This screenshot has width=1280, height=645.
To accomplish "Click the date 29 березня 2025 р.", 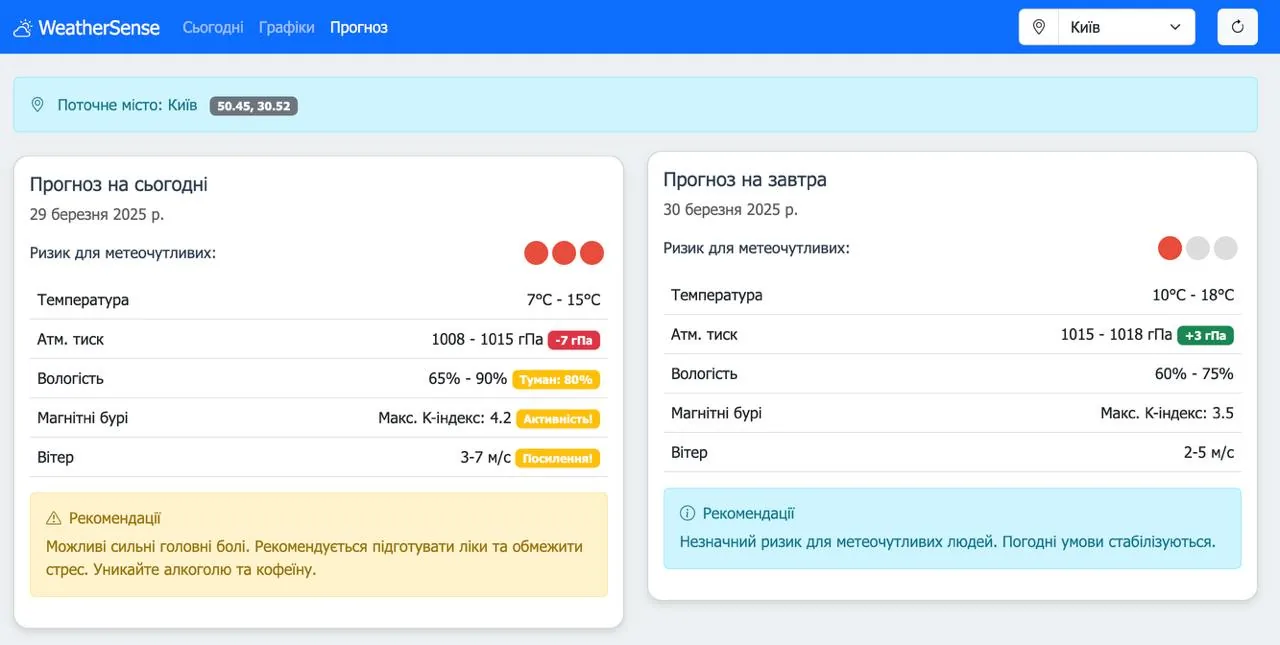I will click(x=97, y=214).
